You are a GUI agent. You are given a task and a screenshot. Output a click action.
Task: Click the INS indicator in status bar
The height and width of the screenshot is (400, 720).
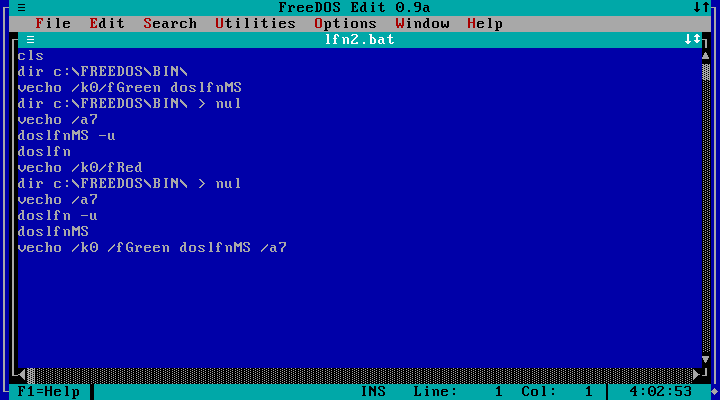(x=373, y=392)
